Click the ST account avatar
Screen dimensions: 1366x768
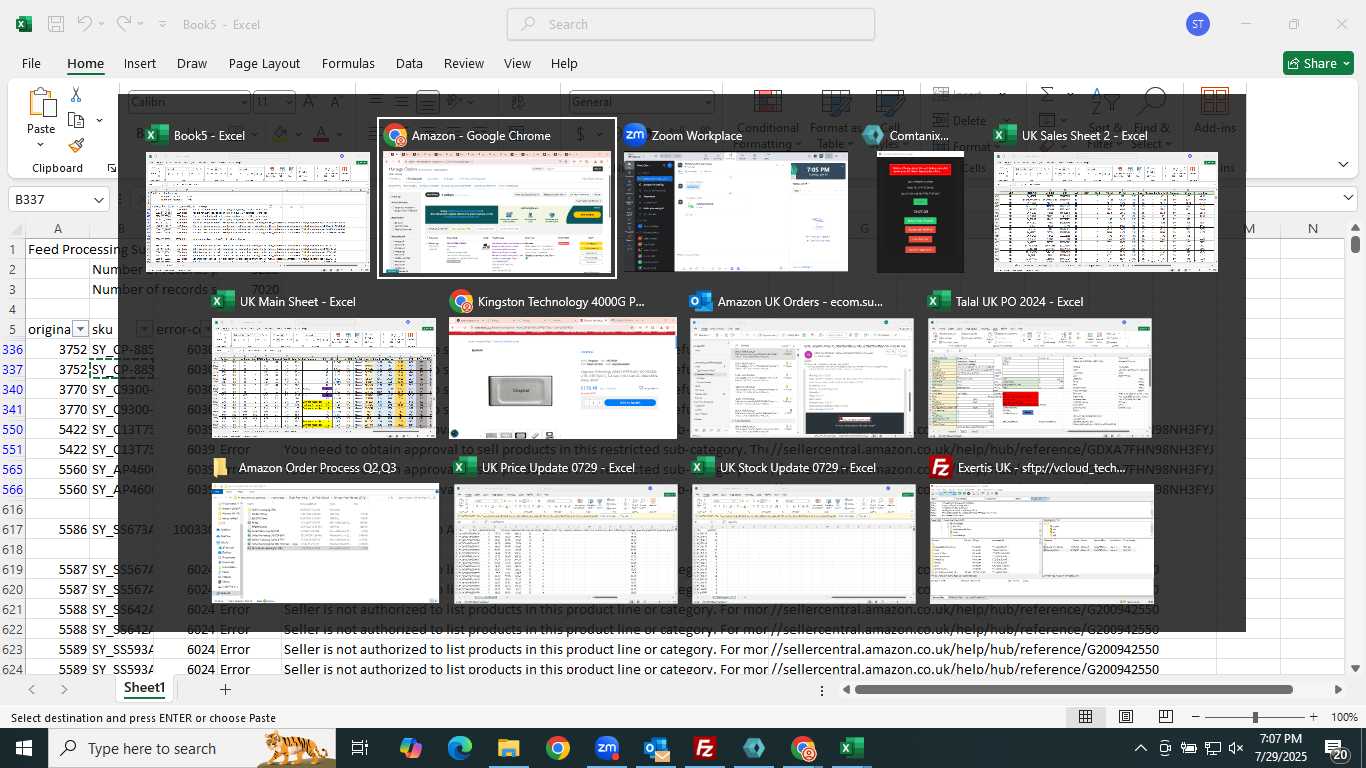click(1198, 24)
